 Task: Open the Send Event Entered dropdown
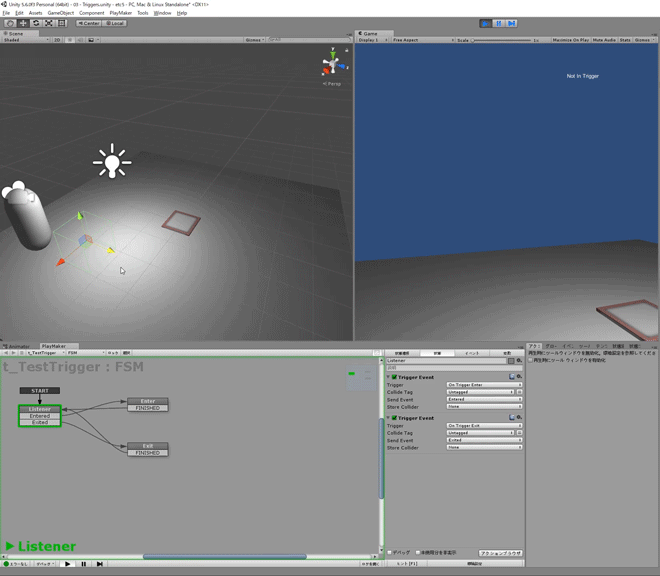(484, 399)
